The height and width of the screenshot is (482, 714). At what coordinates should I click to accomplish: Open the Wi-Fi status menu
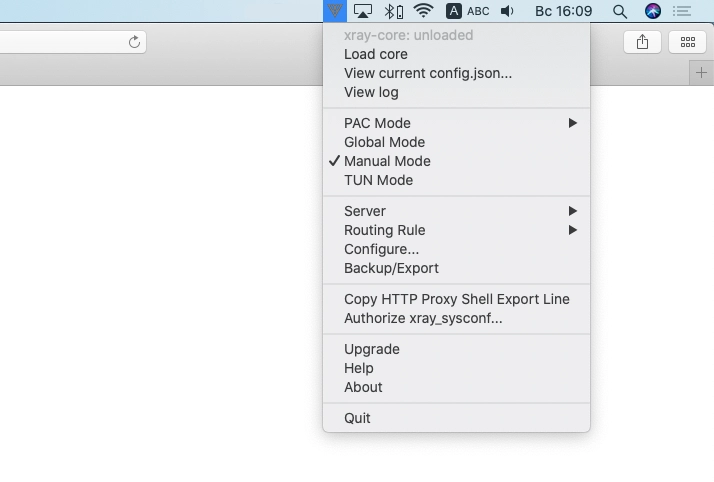point(423,11)
